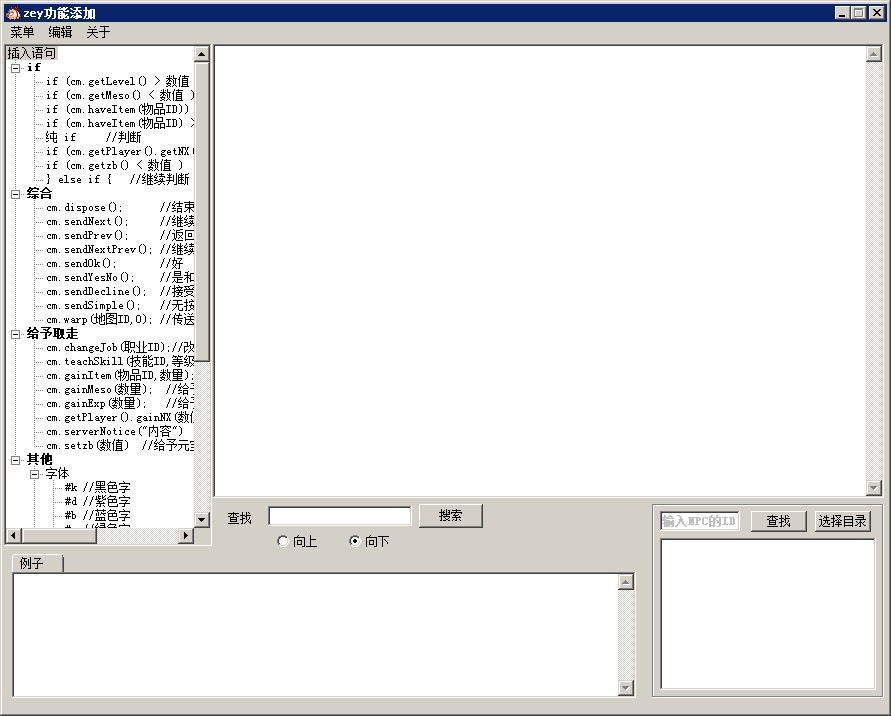
Task: Click the 字体 tree label
Action: pos(57,474)
